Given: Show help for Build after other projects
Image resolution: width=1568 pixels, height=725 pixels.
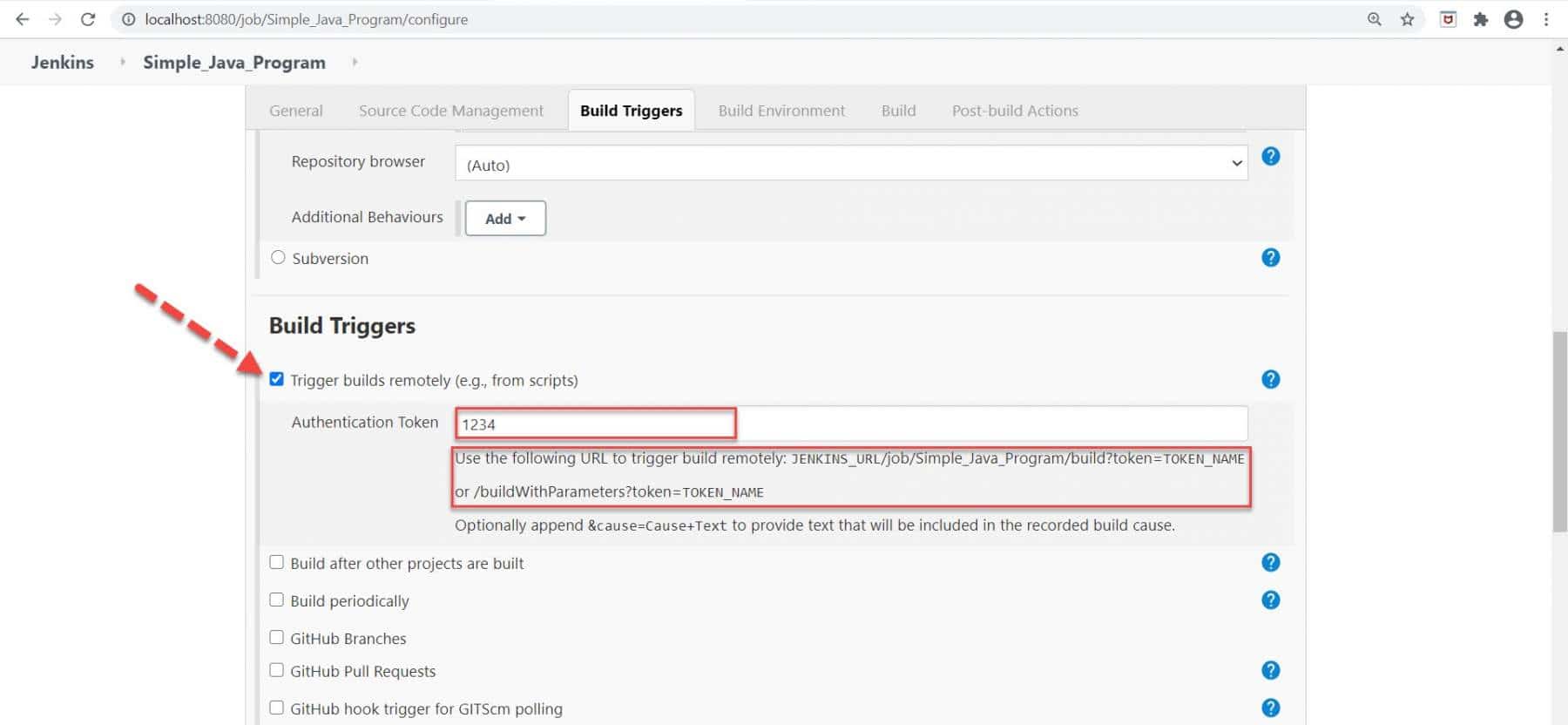Looking at the screenshot, I should point(1271,562).
